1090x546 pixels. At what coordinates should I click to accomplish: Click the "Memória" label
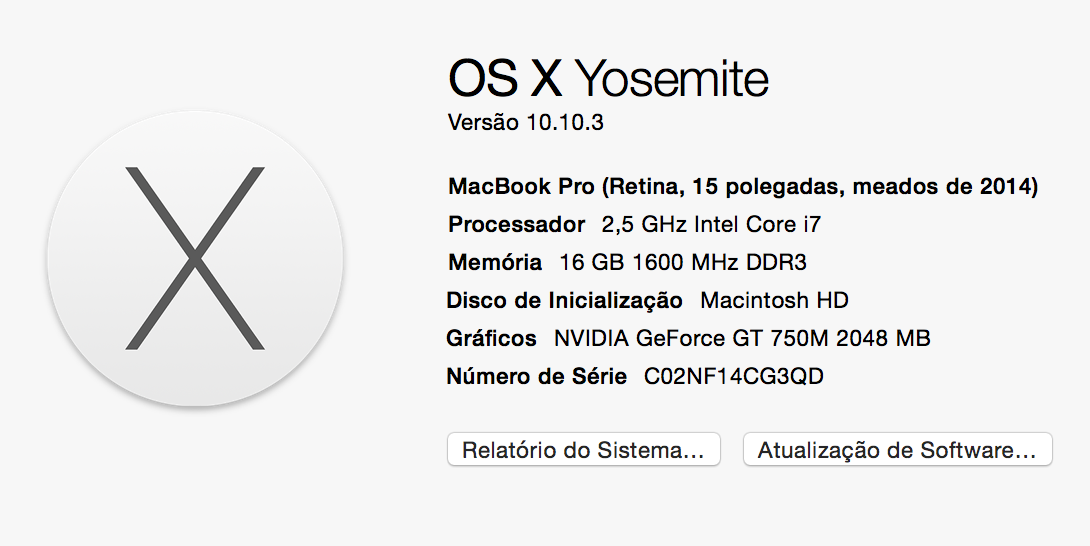pos(495,263)
